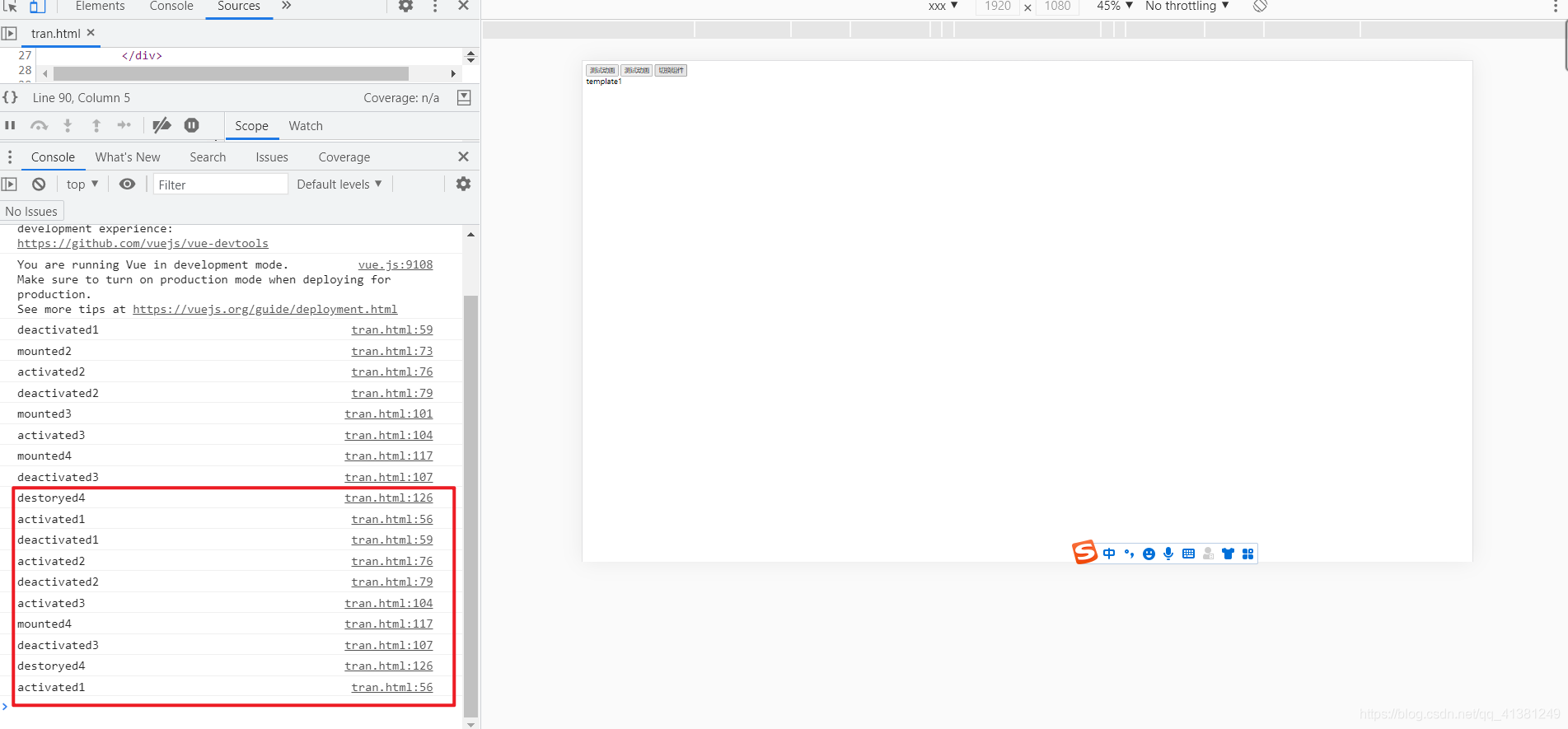Viewport: 1568px width, 729px height.
Task: Open the Scope debugger tab
Action: 251,126
